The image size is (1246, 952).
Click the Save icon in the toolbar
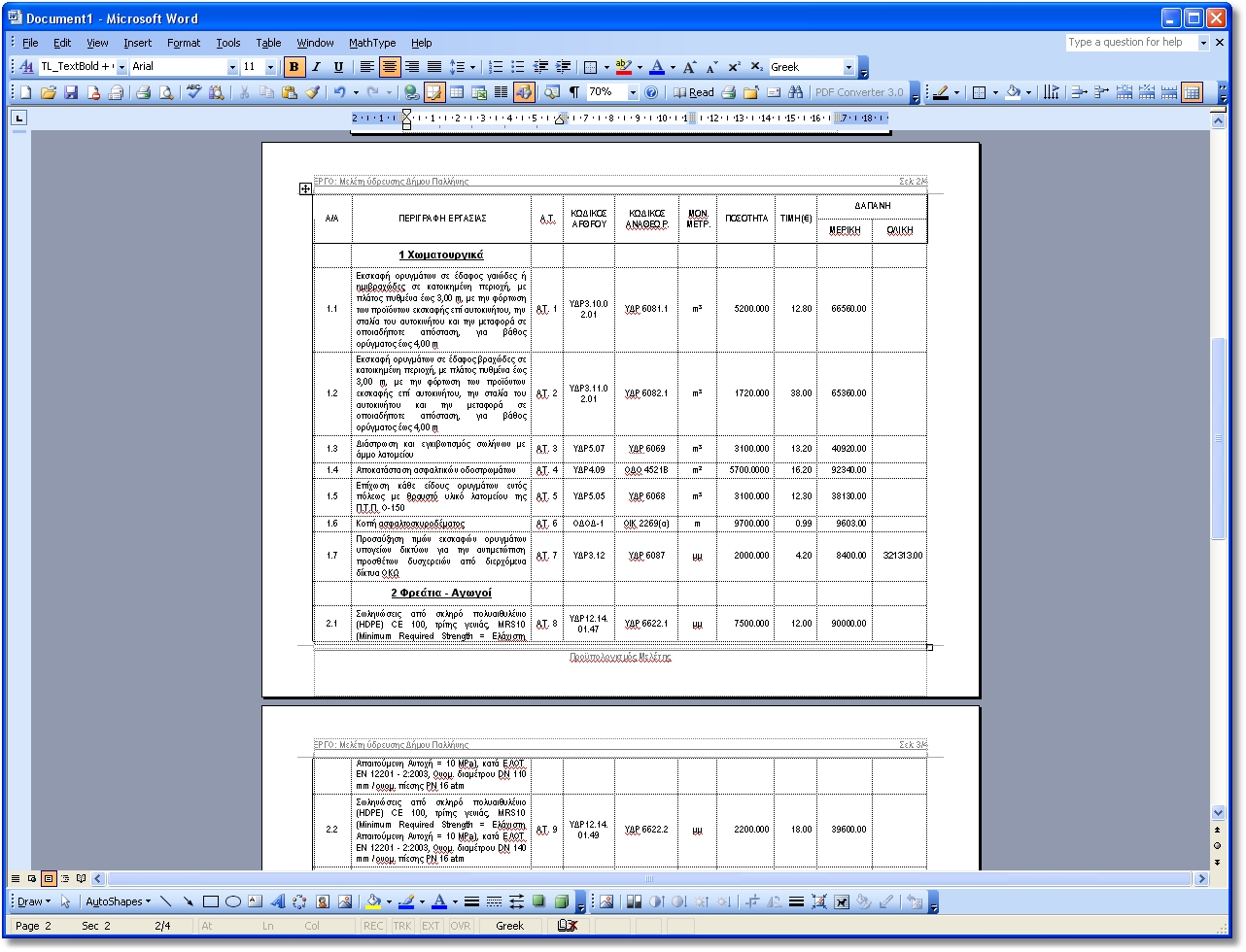71,93
